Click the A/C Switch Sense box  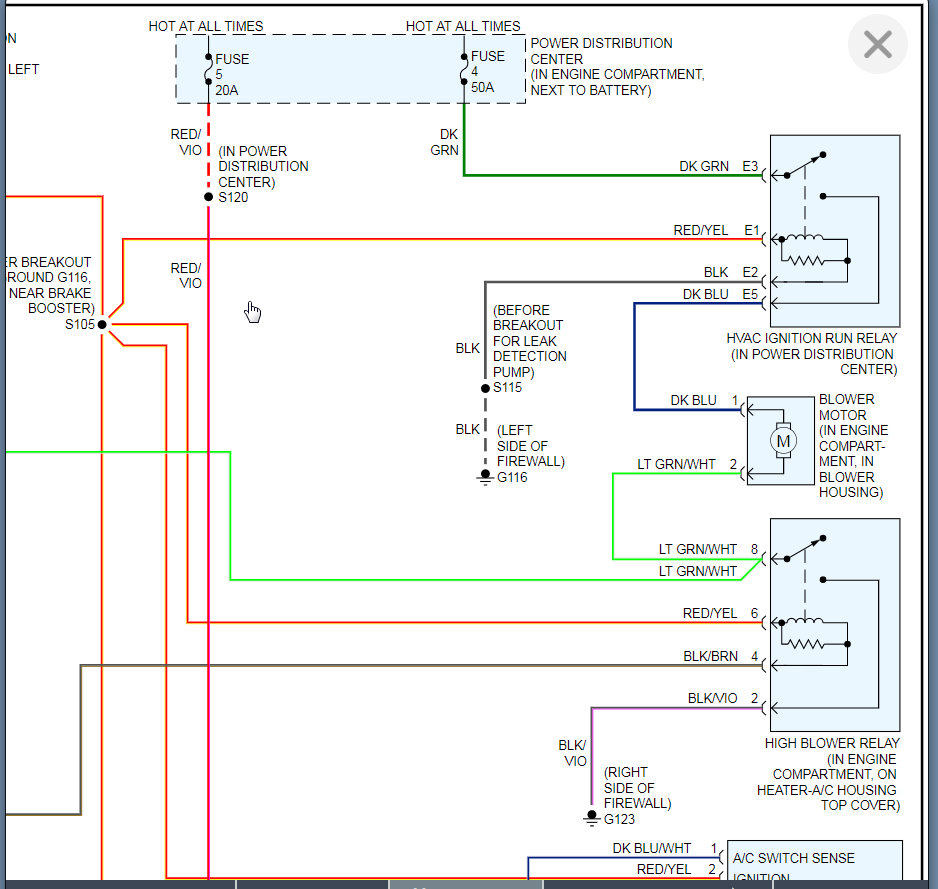coord(815,860)
